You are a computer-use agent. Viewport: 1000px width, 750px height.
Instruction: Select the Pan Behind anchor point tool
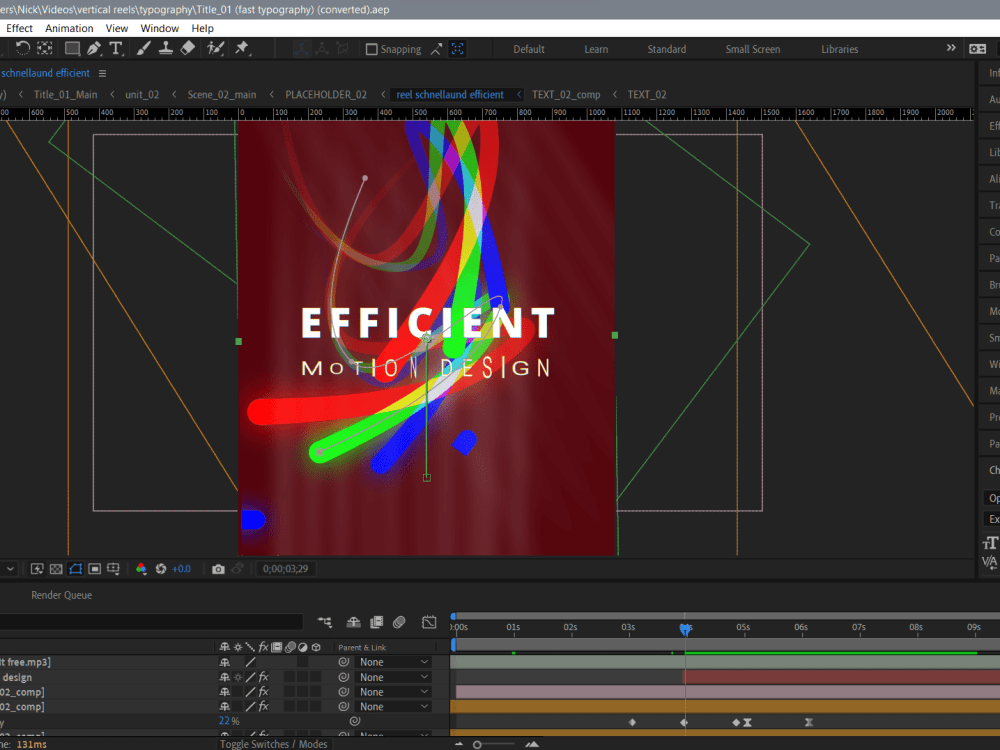[x=45, y=48]
